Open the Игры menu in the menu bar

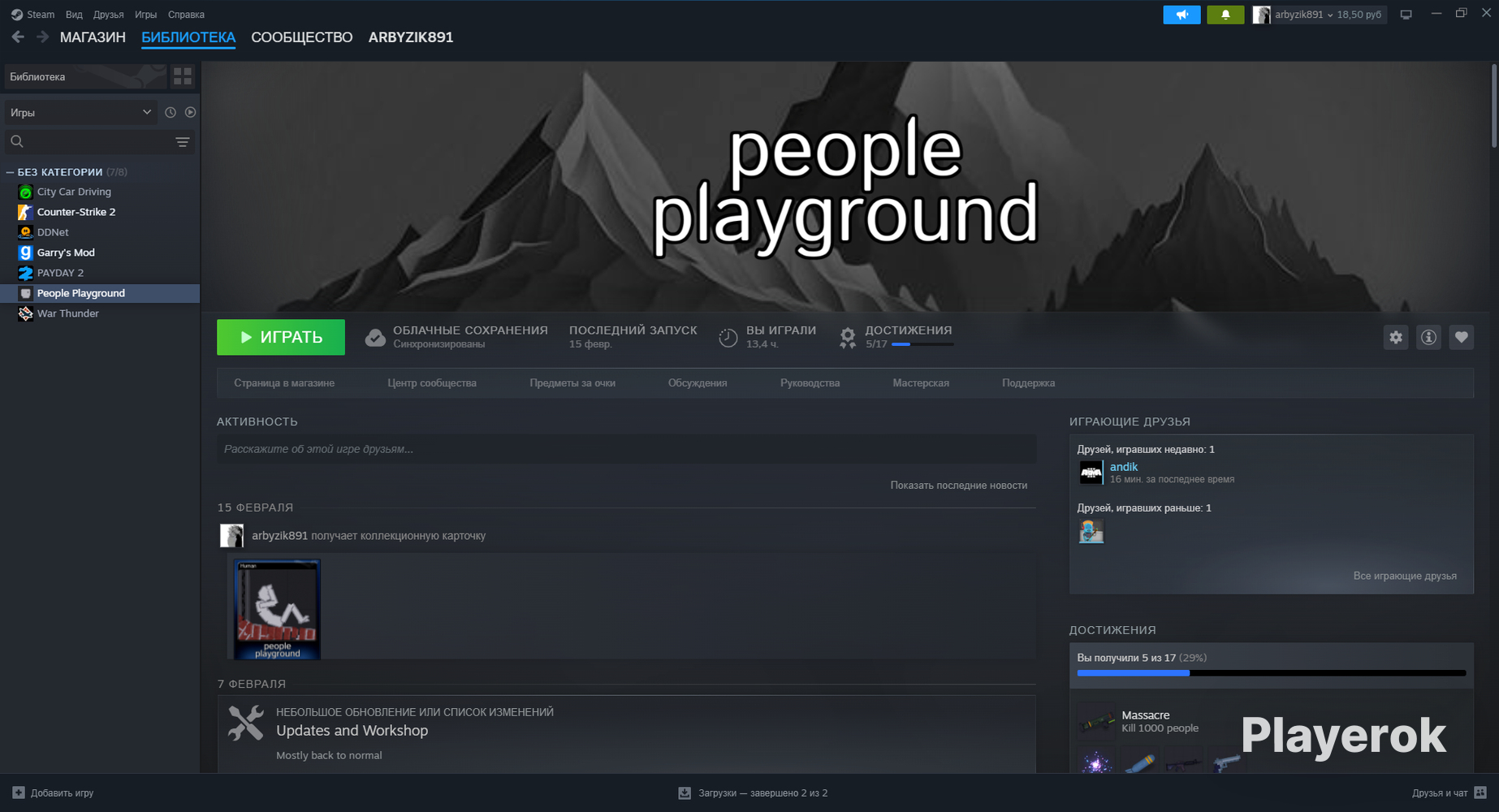point(145,15)
